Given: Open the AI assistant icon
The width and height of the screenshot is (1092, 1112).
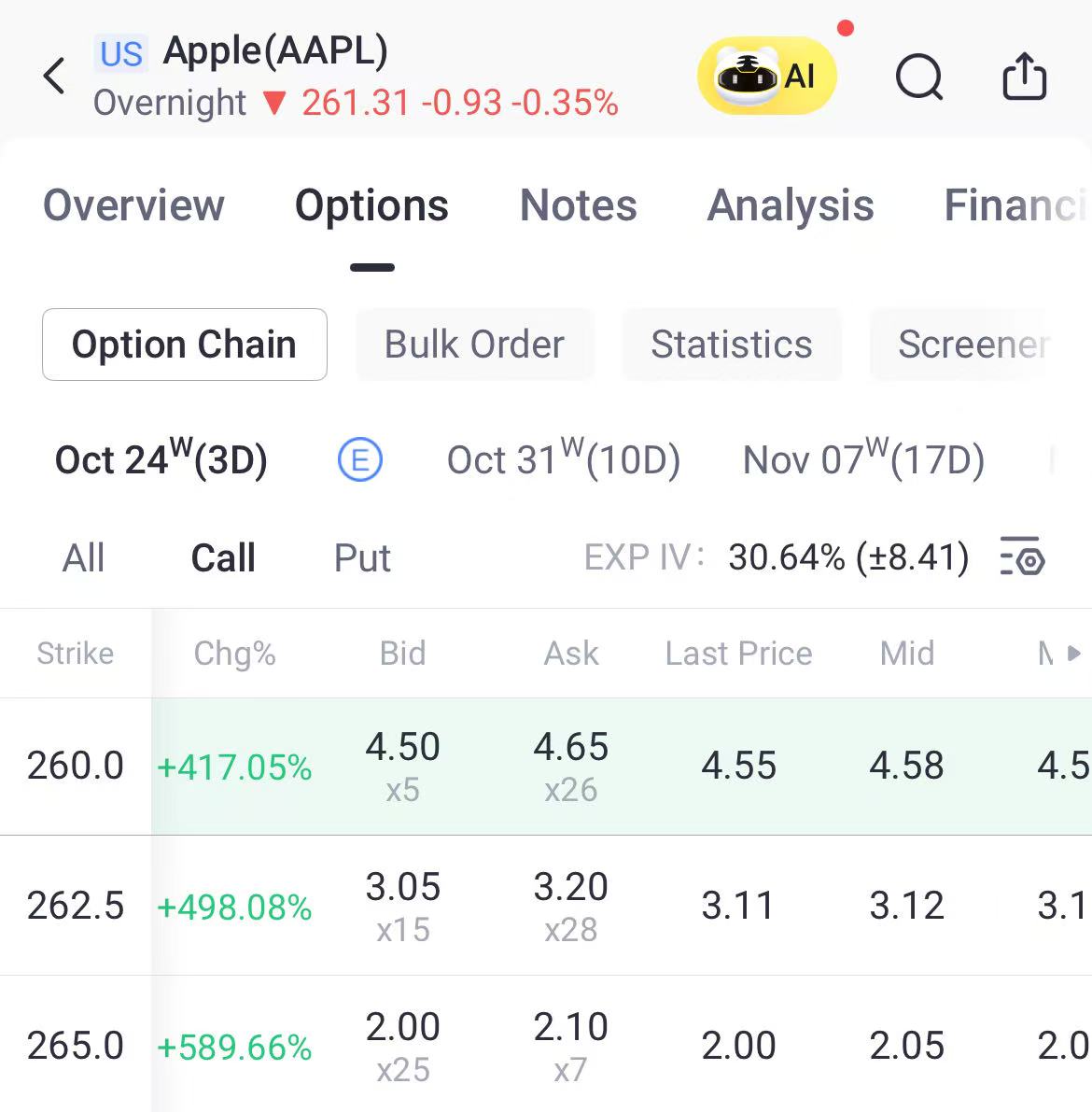Looking at the screenshot, I should pos(766,76).
